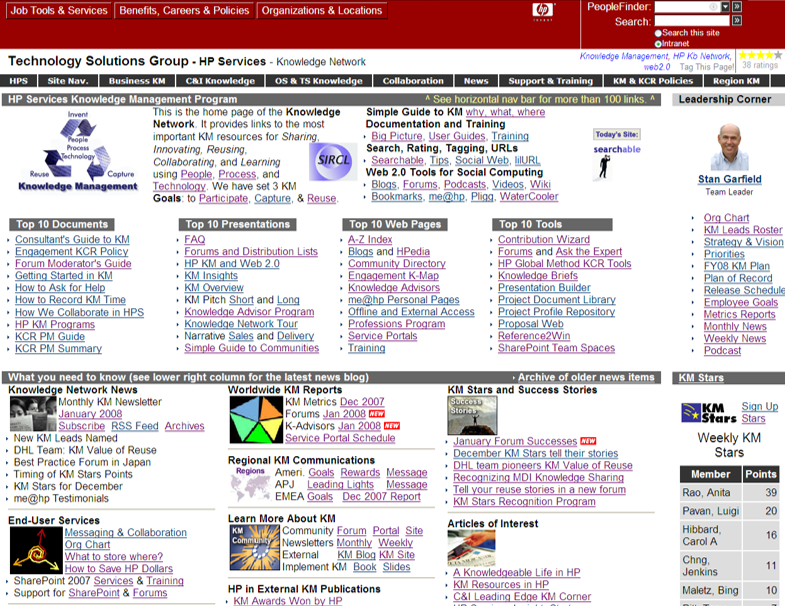The height and width of the screenshot is (606, 785).
Task: Open Archive of older news items
Action: (586, 377)
